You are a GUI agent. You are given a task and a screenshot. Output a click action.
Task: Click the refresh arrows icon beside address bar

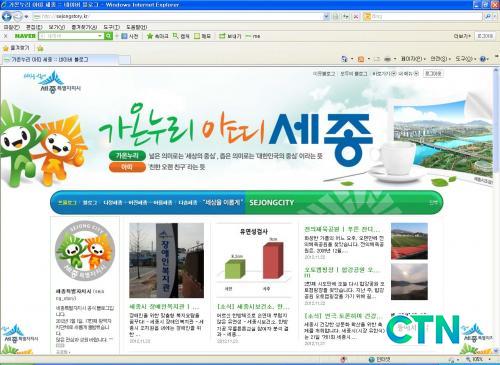click(x=346, y=16)
